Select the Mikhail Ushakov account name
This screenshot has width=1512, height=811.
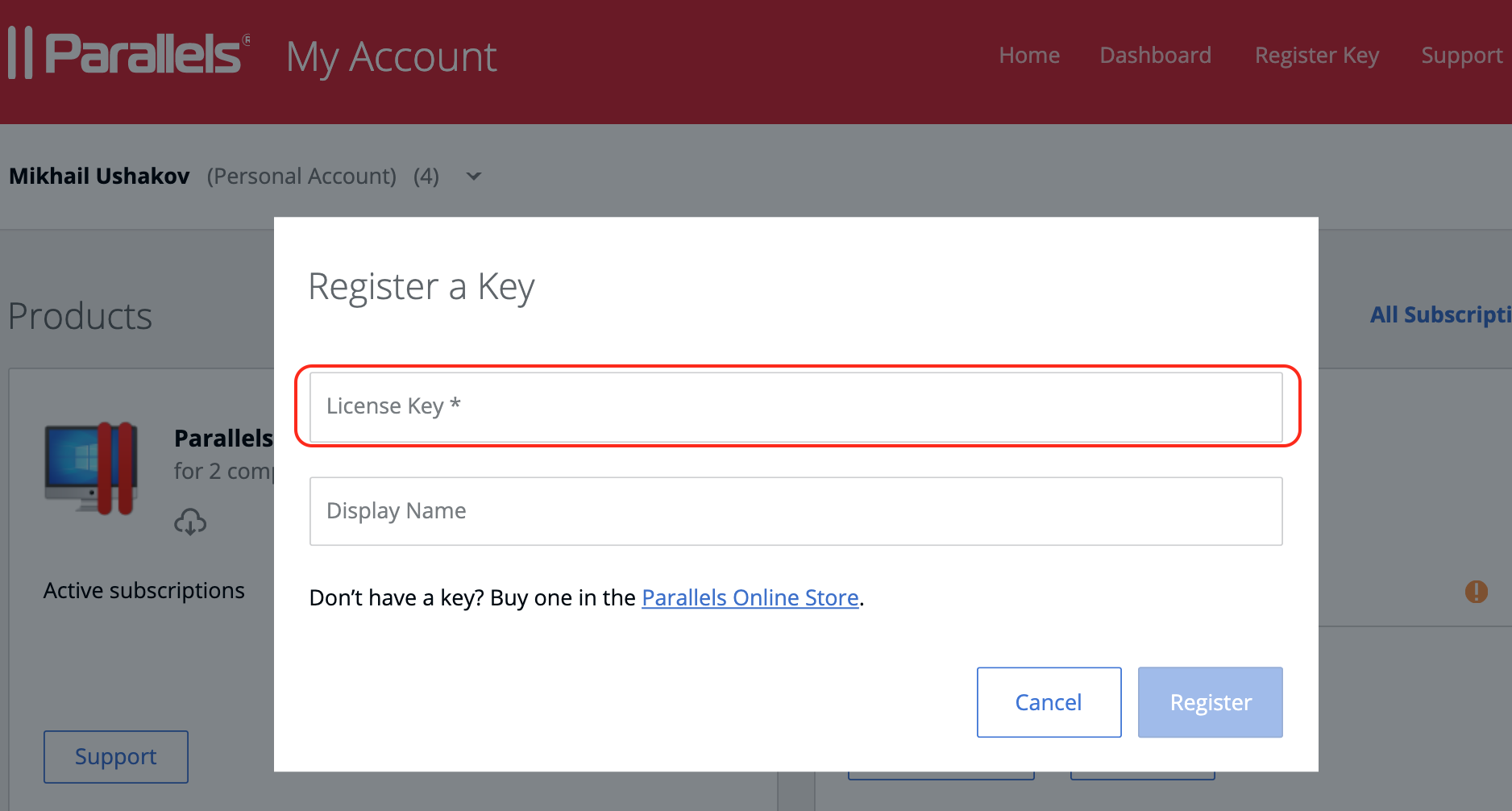[99, 177]
